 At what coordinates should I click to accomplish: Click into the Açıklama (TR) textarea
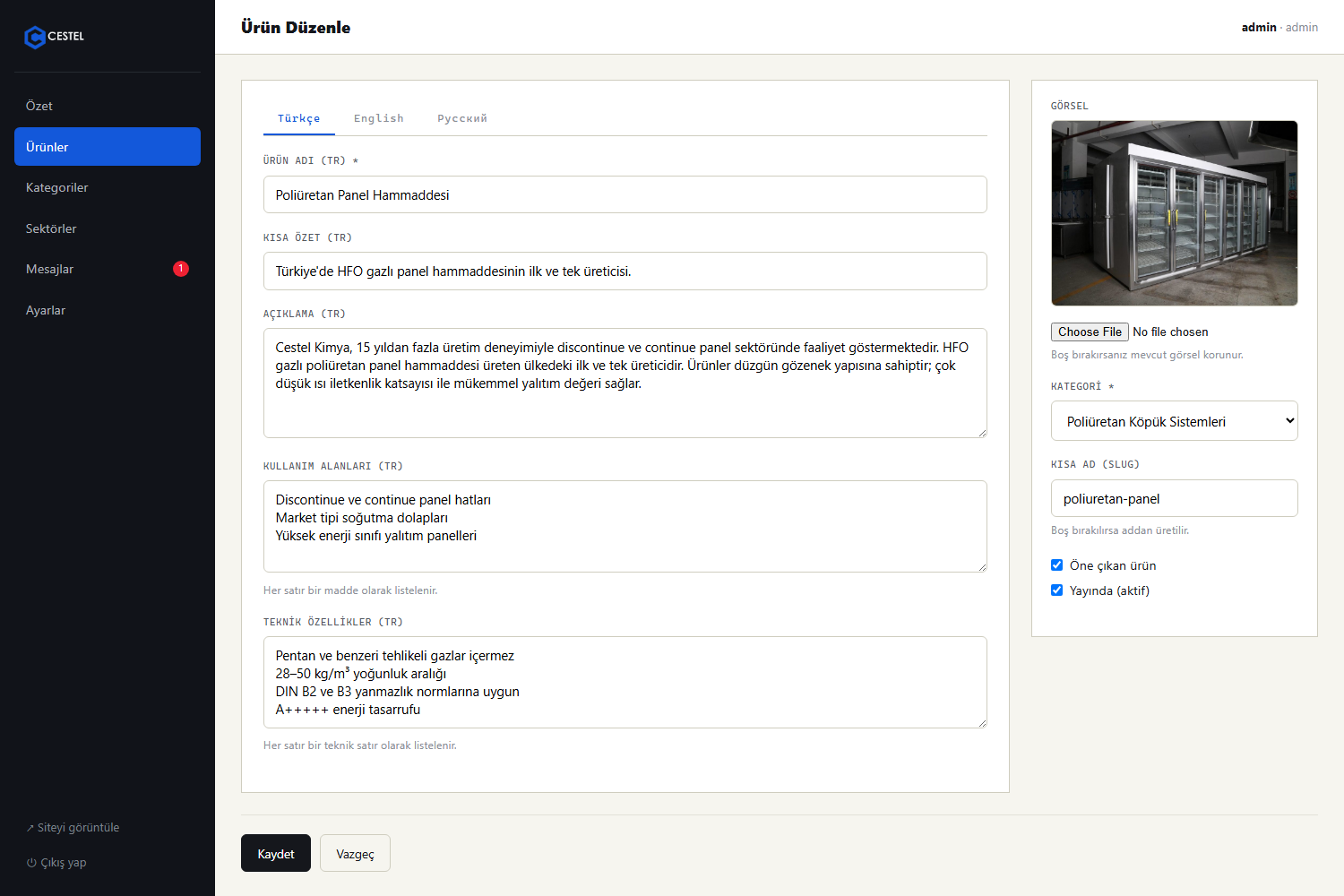pyautogui.click(x=625, y=383)
